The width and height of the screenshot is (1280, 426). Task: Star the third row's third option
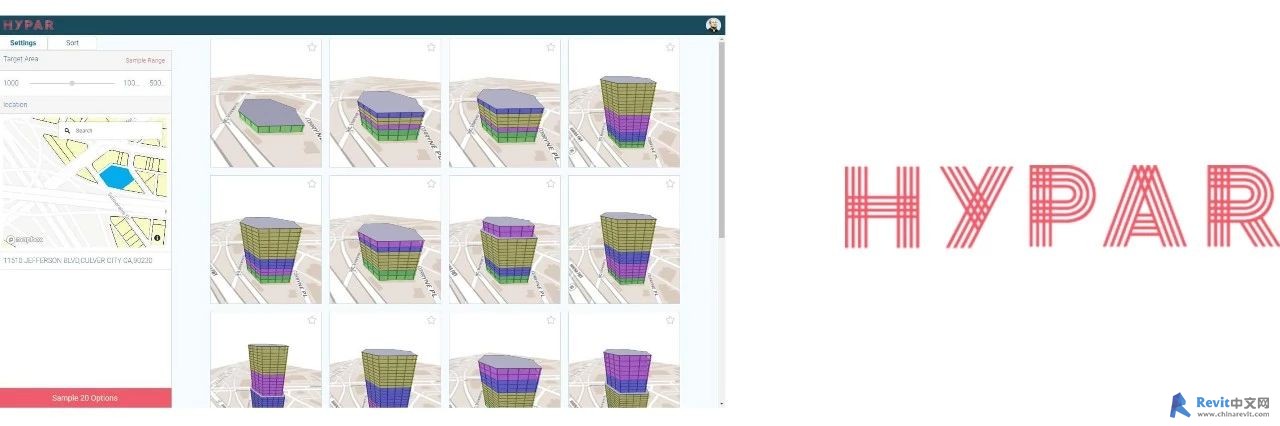point(551,320)
